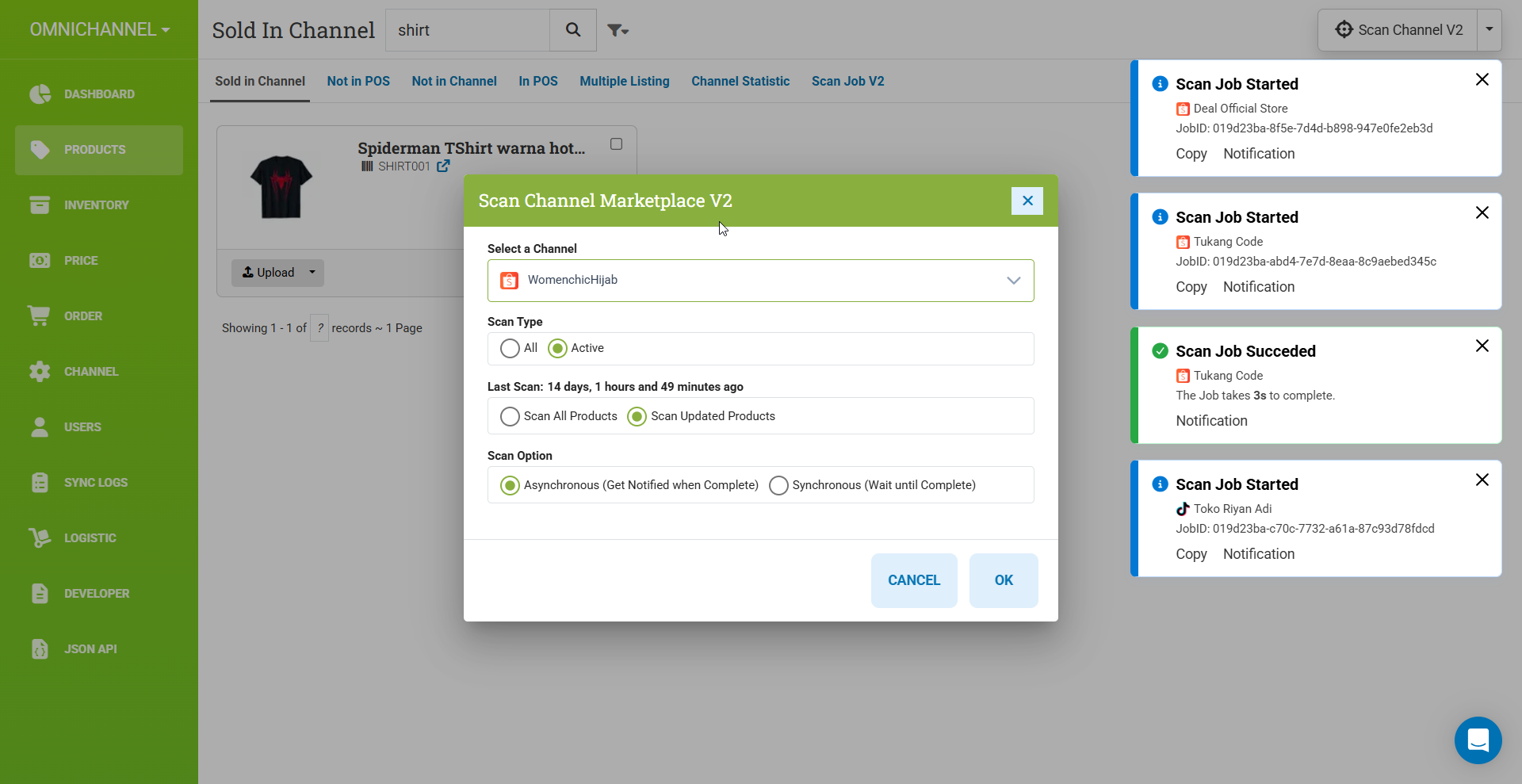Click the search magnifier button

pyautogui.click(x=573, y=30)
